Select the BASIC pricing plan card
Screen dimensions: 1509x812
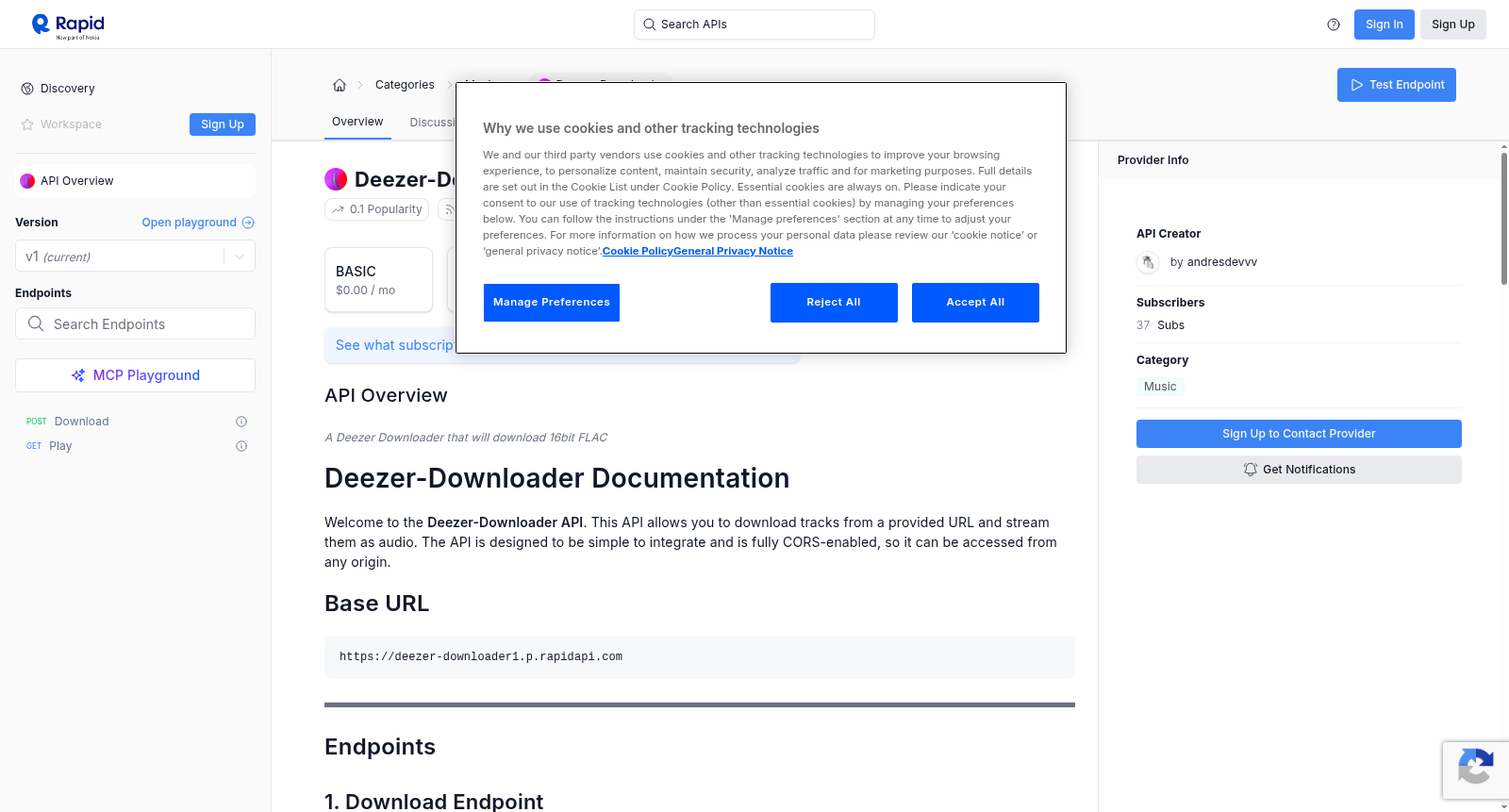pyautogui.click(x=378, y=280)
